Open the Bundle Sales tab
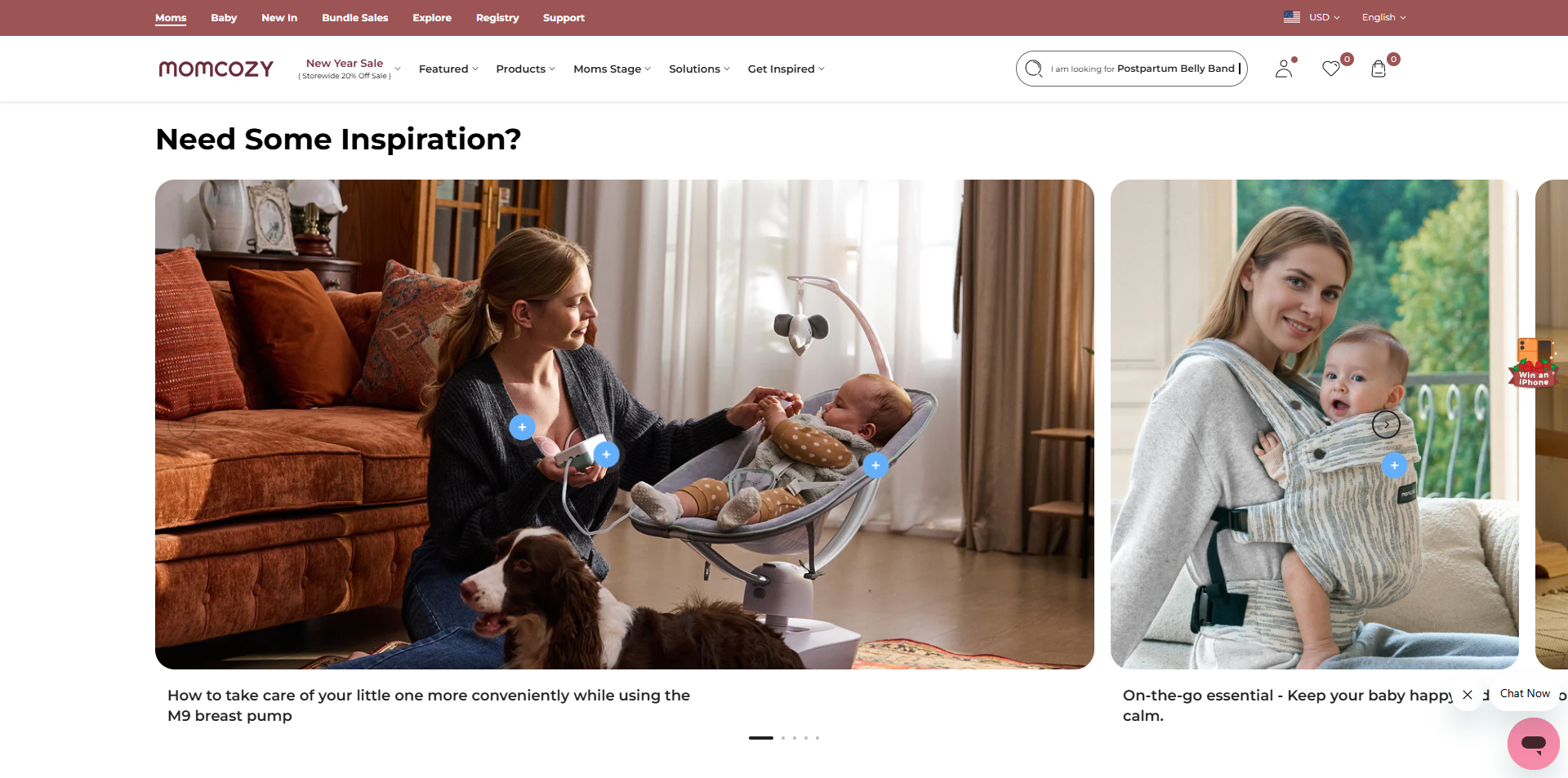Viewport: 1568px width, 778px height. tap(354, 17)
